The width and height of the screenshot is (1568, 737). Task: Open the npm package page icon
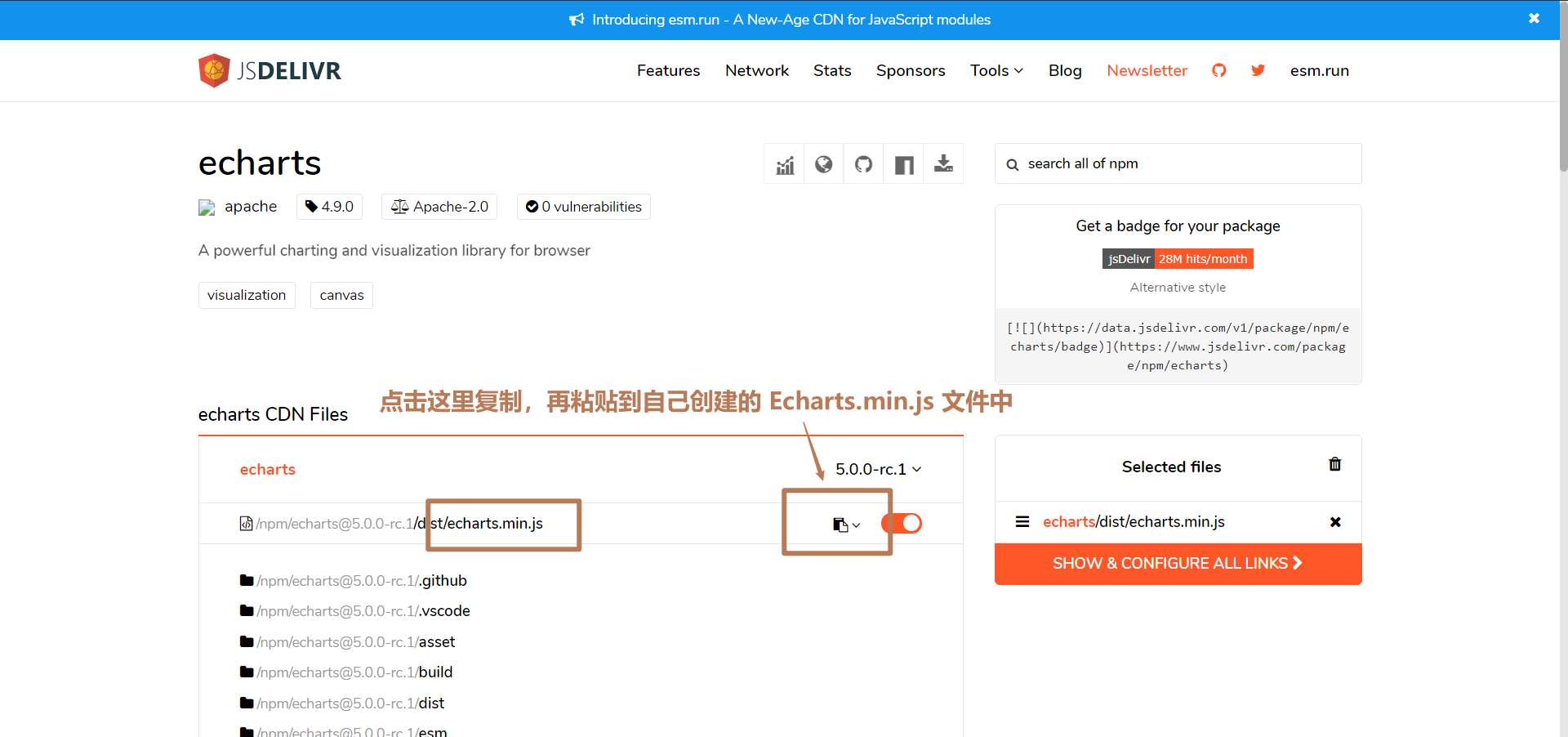point(903,164)
